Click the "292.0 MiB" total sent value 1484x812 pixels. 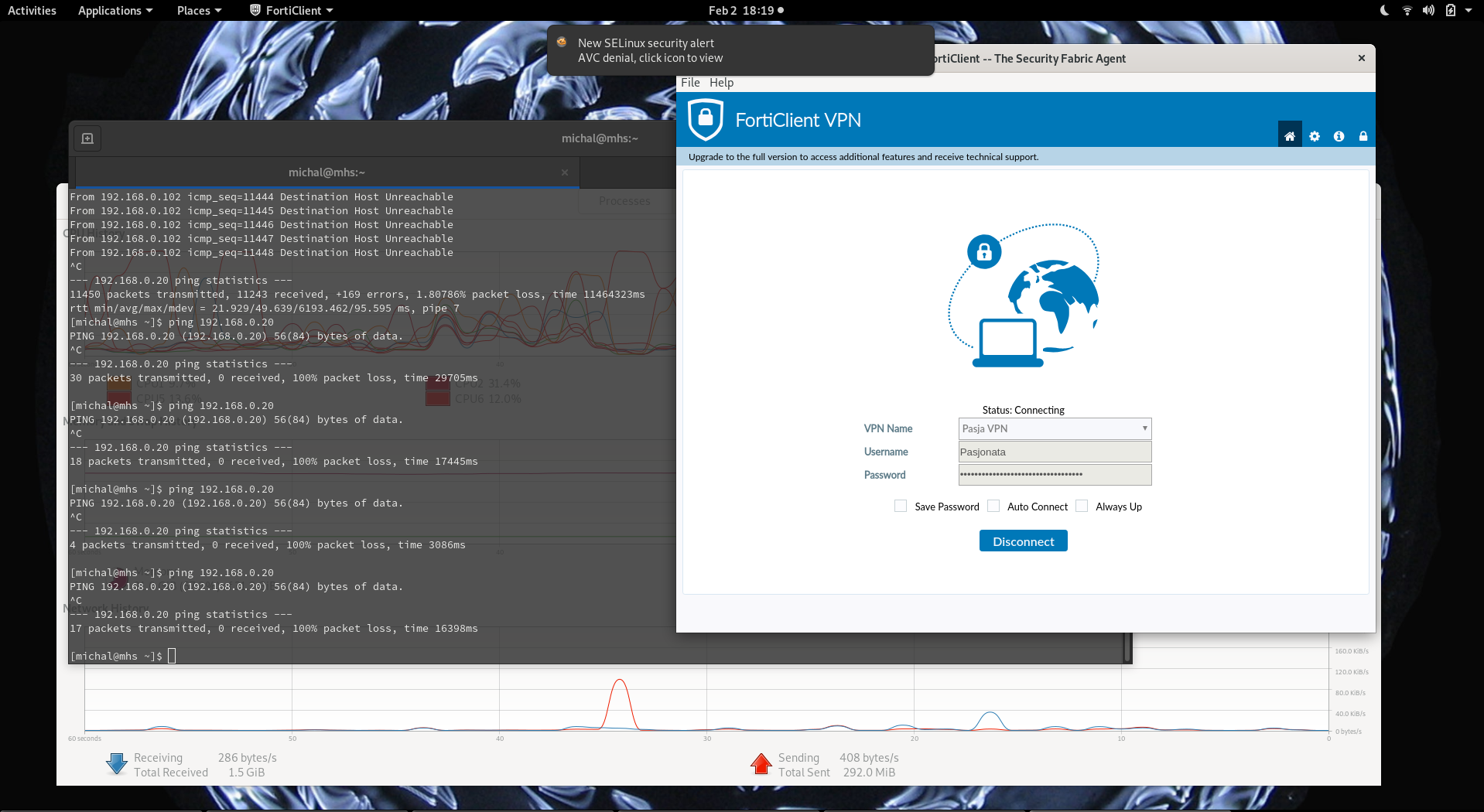point(869,772)
